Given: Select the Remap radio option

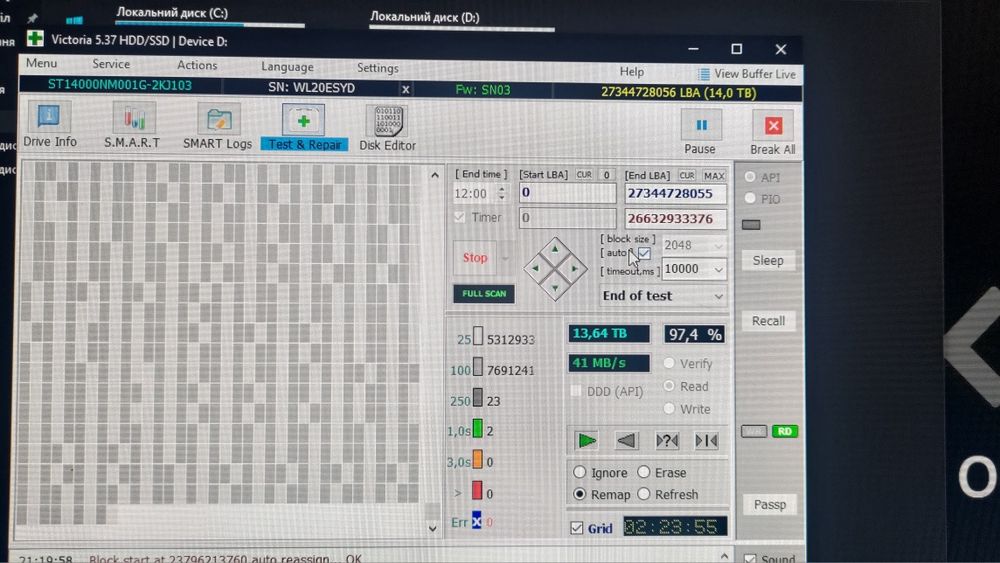Looking at the screenshot, I should 579,494.
